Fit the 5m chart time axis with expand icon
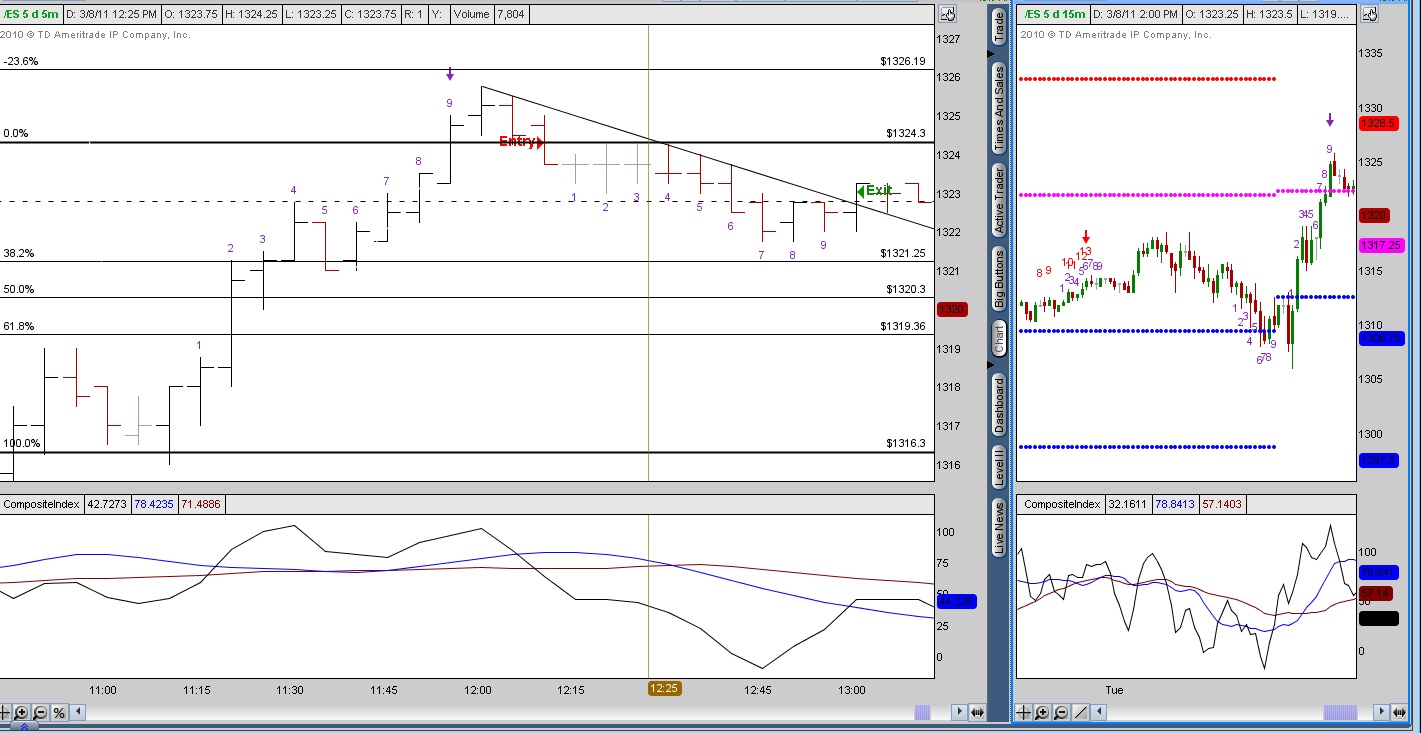This screenshot has width=1421, height=733. pyautogui.click(x=977, y=712)
